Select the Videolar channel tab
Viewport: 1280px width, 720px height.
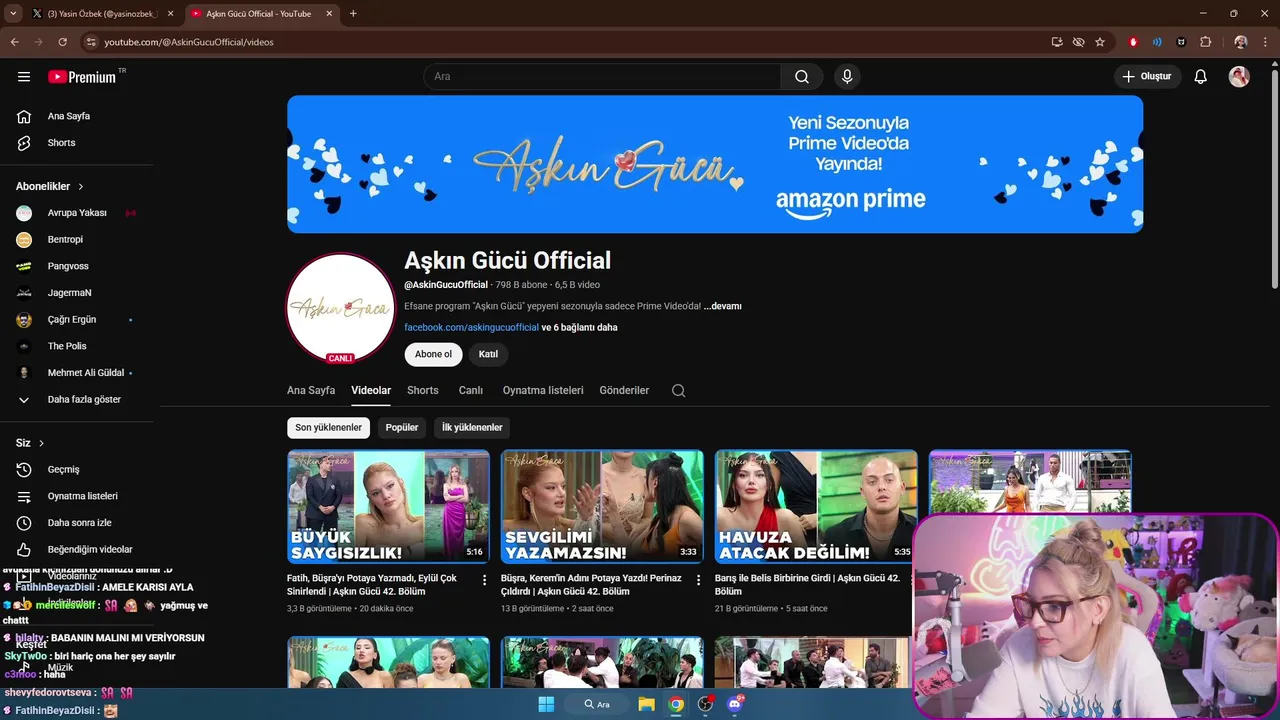[x=371, y=390]
